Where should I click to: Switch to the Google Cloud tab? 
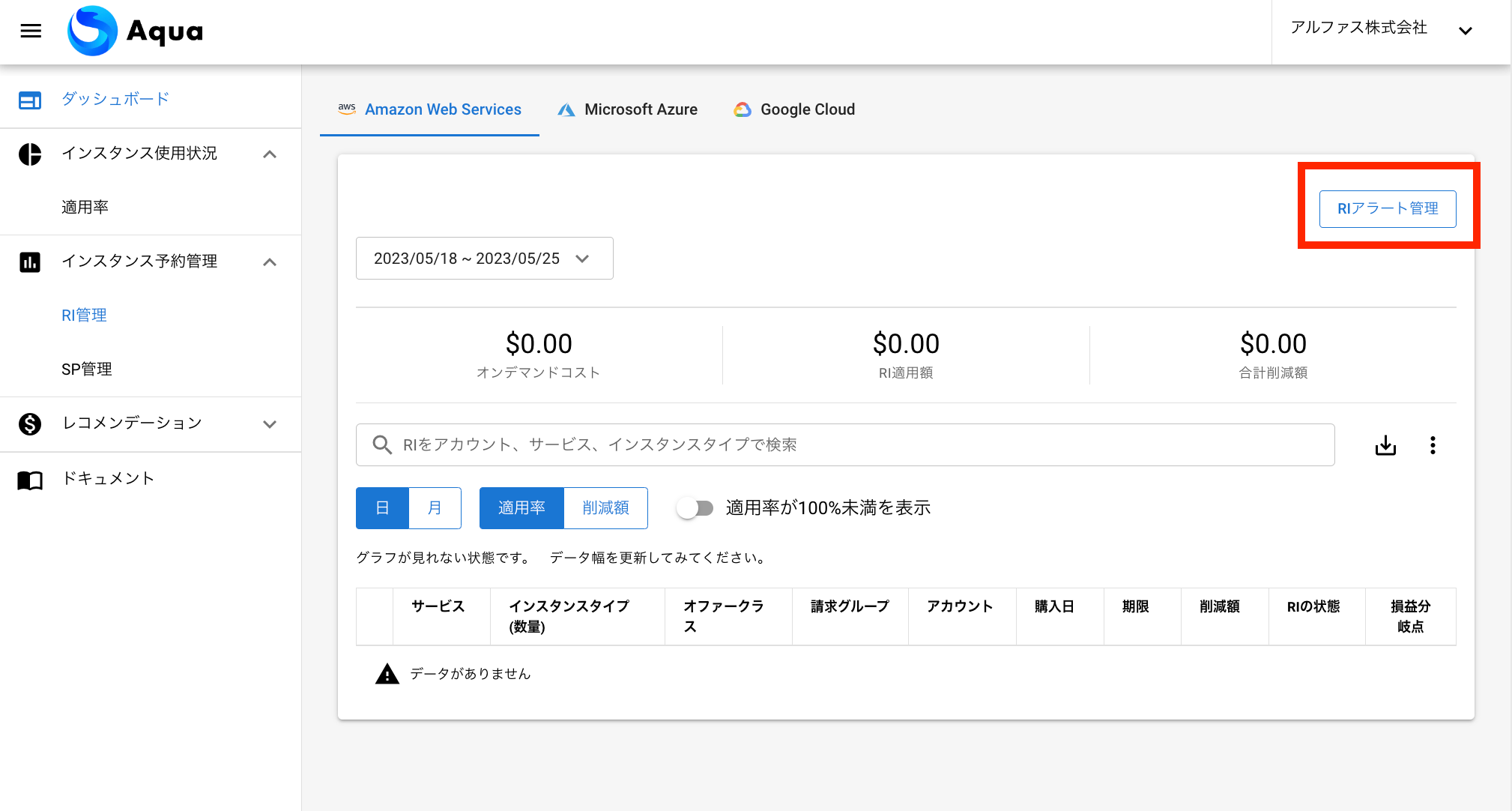pyautogui.click(x=794, y=109)
